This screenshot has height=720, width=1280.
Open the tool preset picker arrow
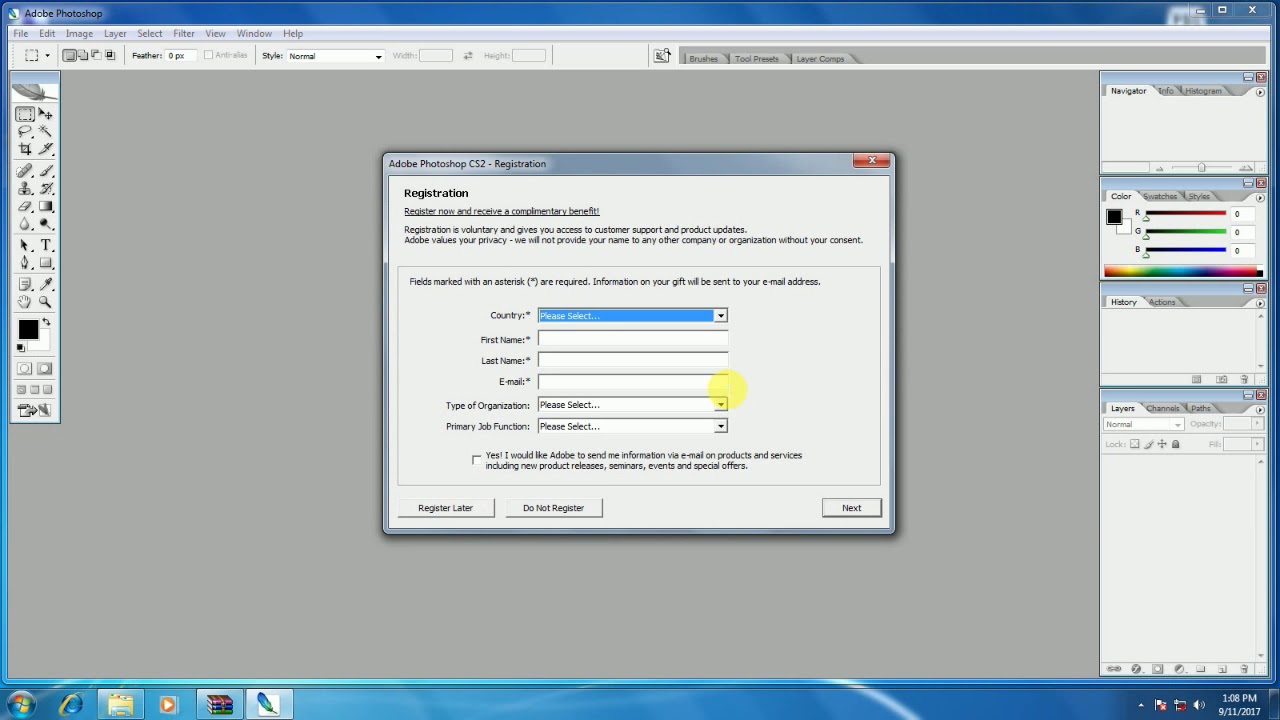tap(47, 56)
